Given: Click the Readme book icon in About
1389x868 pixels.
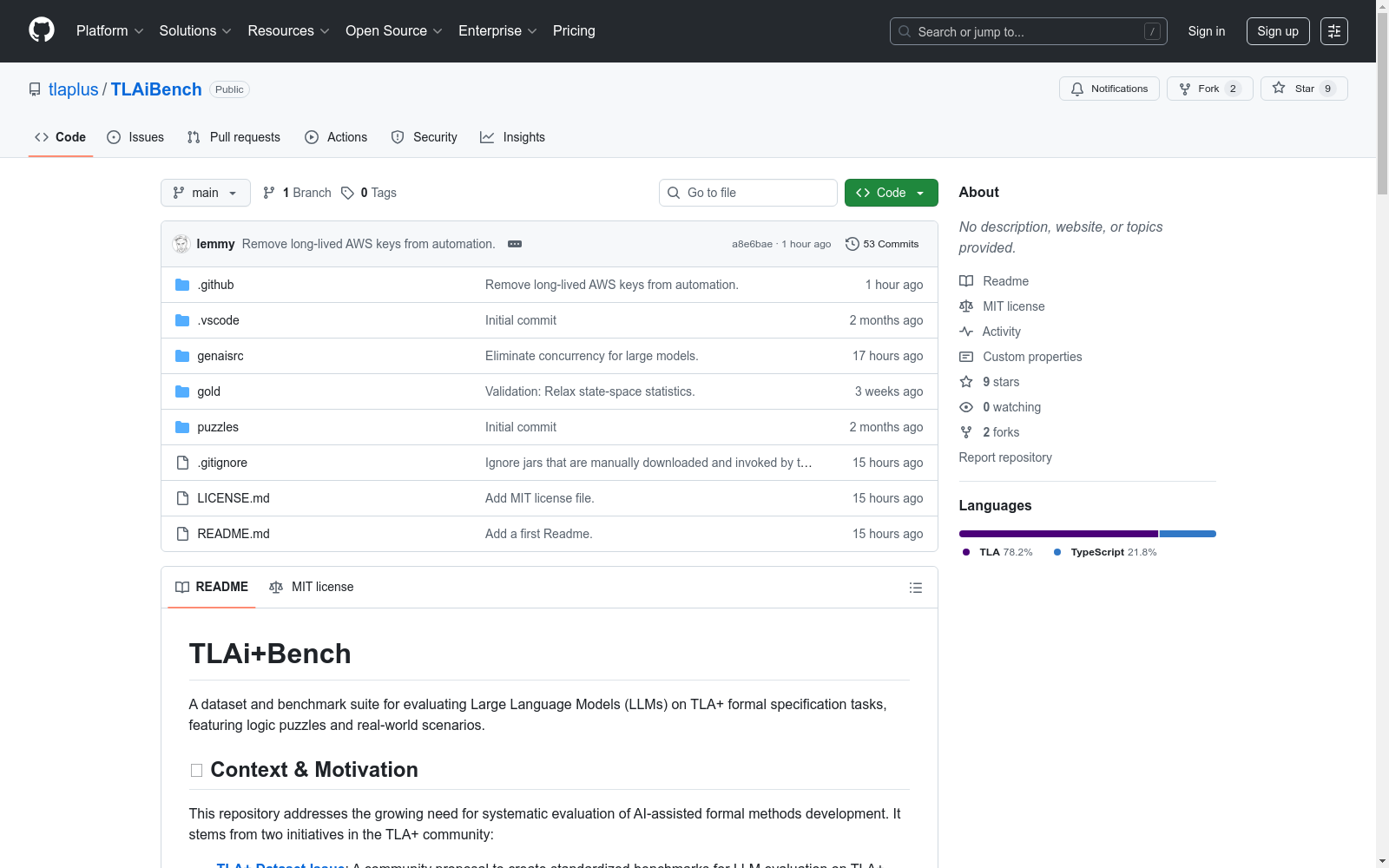Looking at the screenshot, I should 966,281.
